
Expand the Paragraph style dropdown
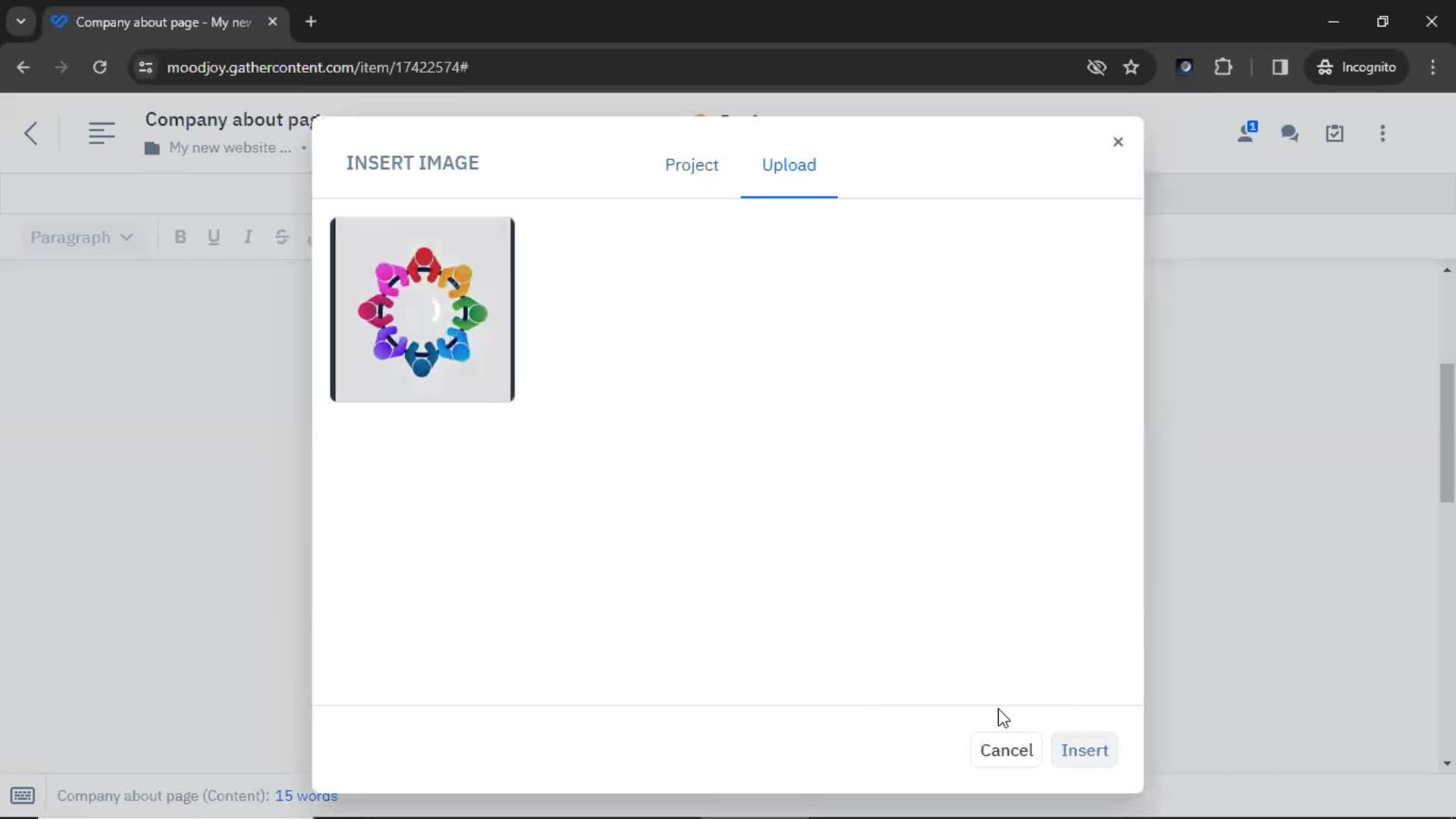click(x=79, y=236)
